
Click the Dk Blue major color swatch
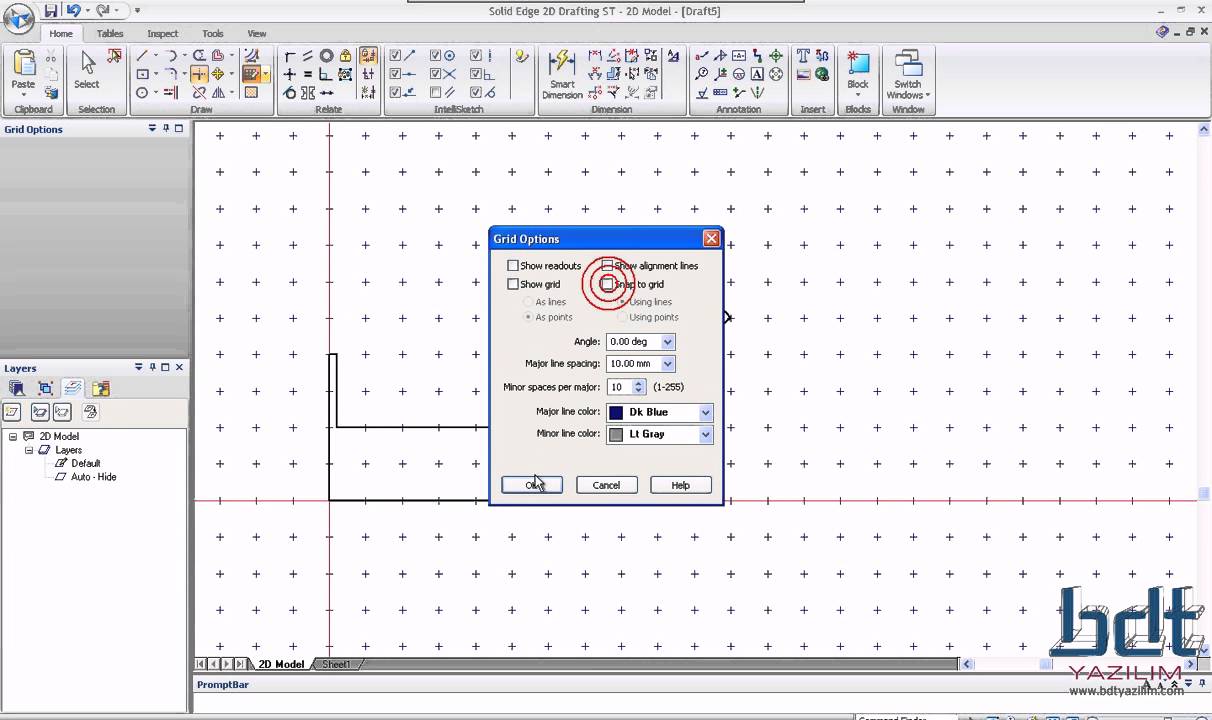click(x=616, y=412)
